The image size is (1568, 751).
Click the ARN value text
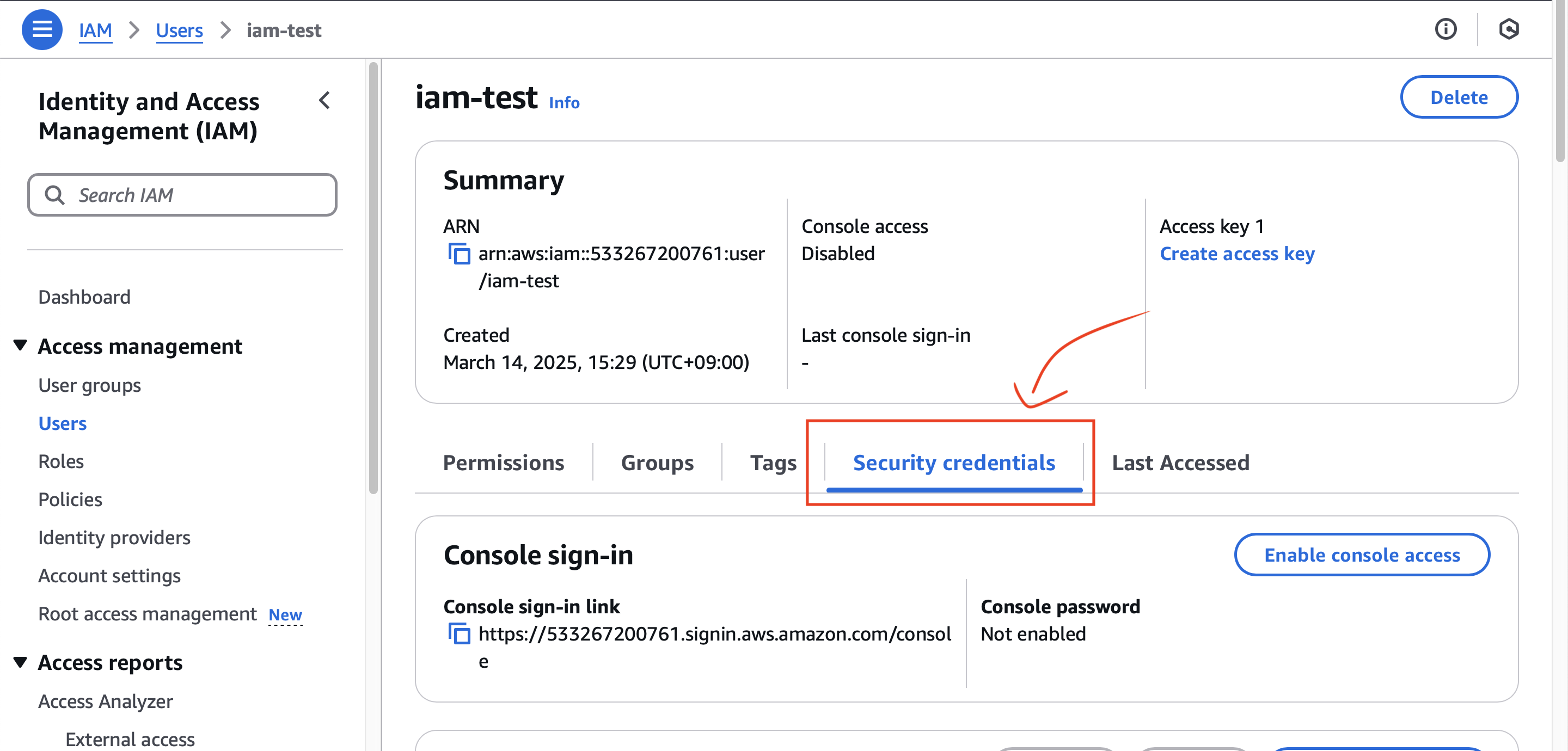coord(621,267)
